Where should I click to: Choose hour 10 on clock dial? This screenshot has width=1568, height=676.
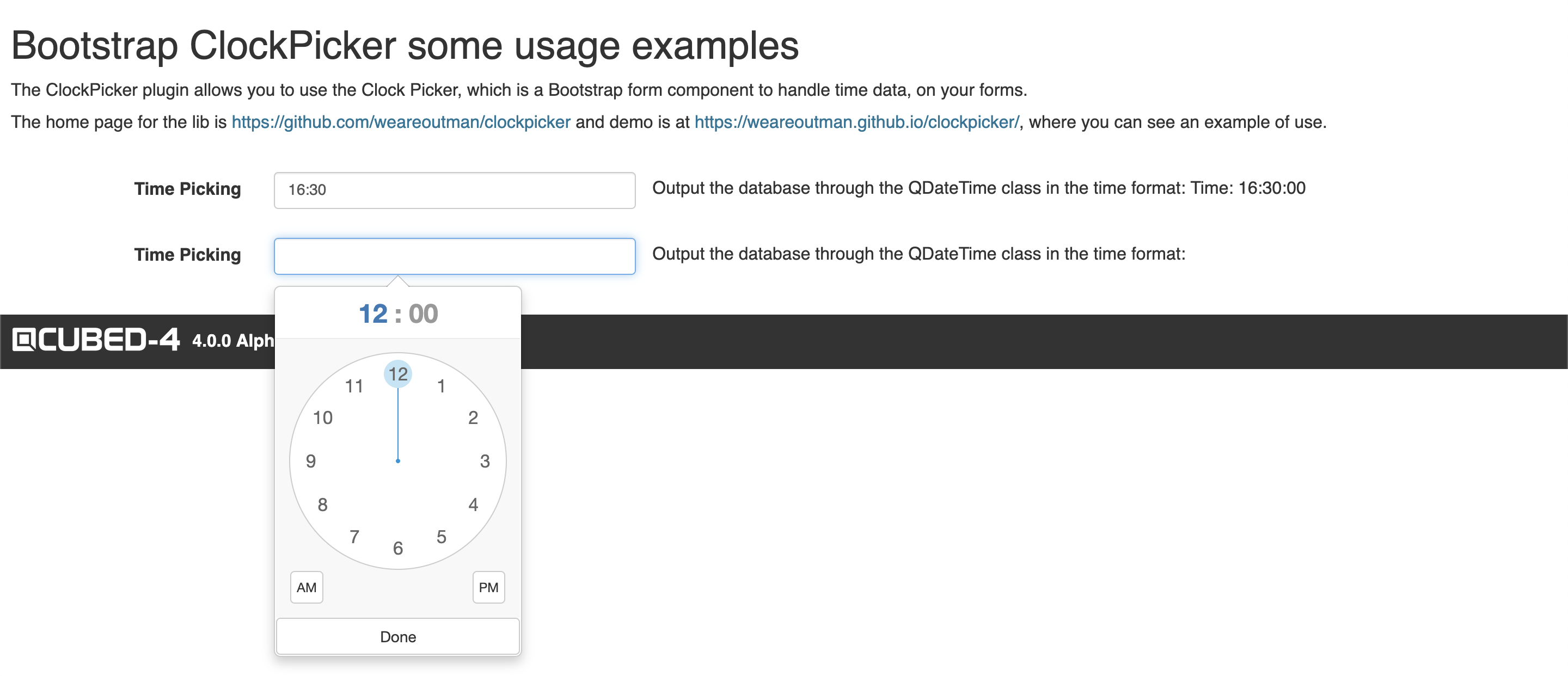click(x=323, y=417)
